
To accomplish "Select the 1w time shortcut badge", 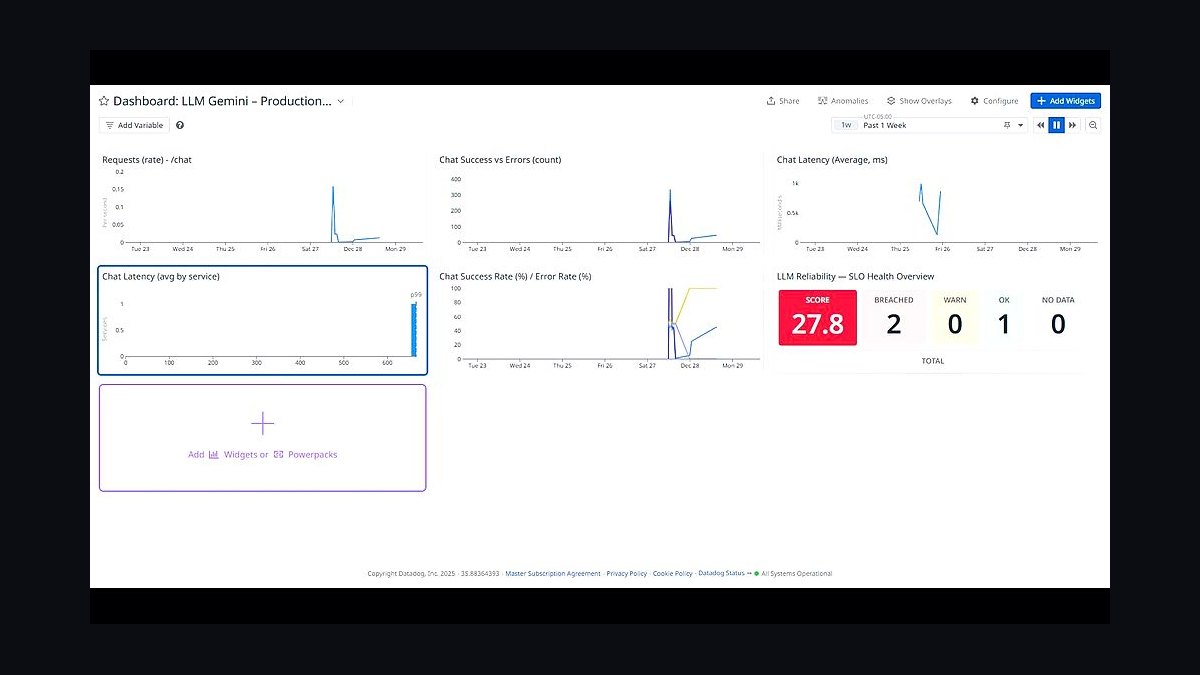I will click(x=846, y=126).
